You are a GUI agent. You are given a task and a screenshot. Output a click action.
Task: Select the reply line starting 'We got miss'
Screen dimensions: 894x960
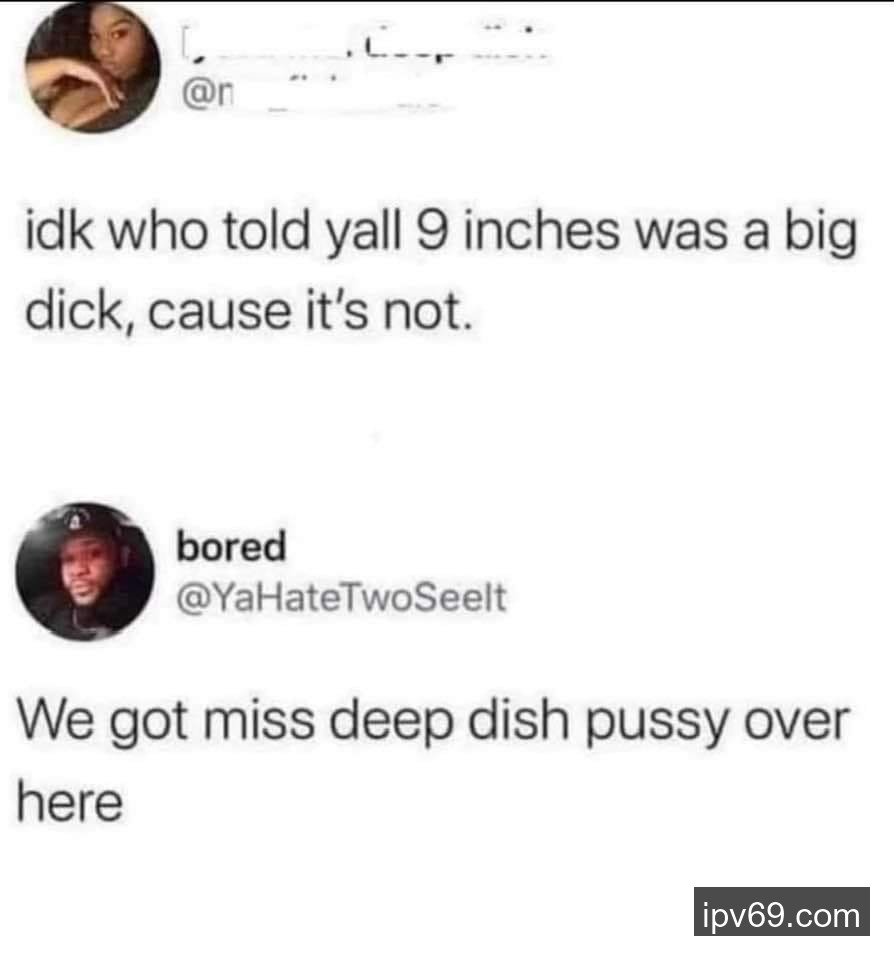pyautogui.click(x=433, y=722)
